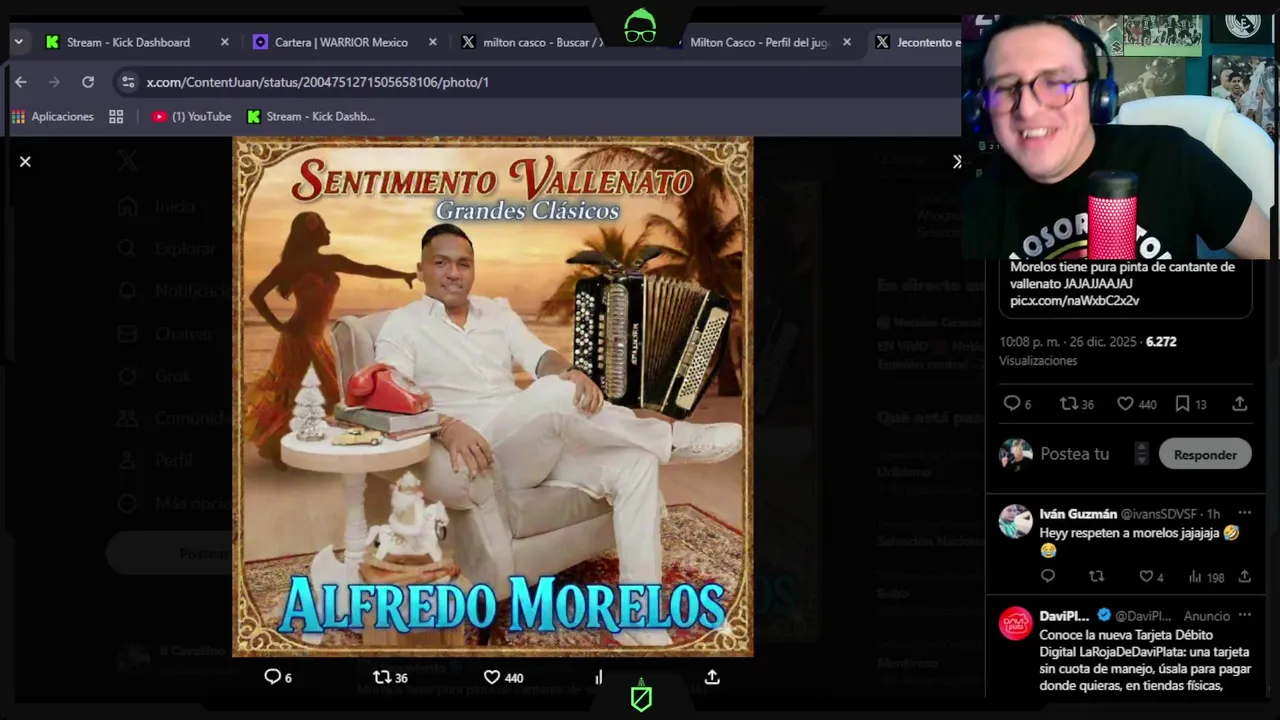1280x720 pixels.
Task: Open more options on Iván Guzmán's reply
Action: pos(1244,514)
